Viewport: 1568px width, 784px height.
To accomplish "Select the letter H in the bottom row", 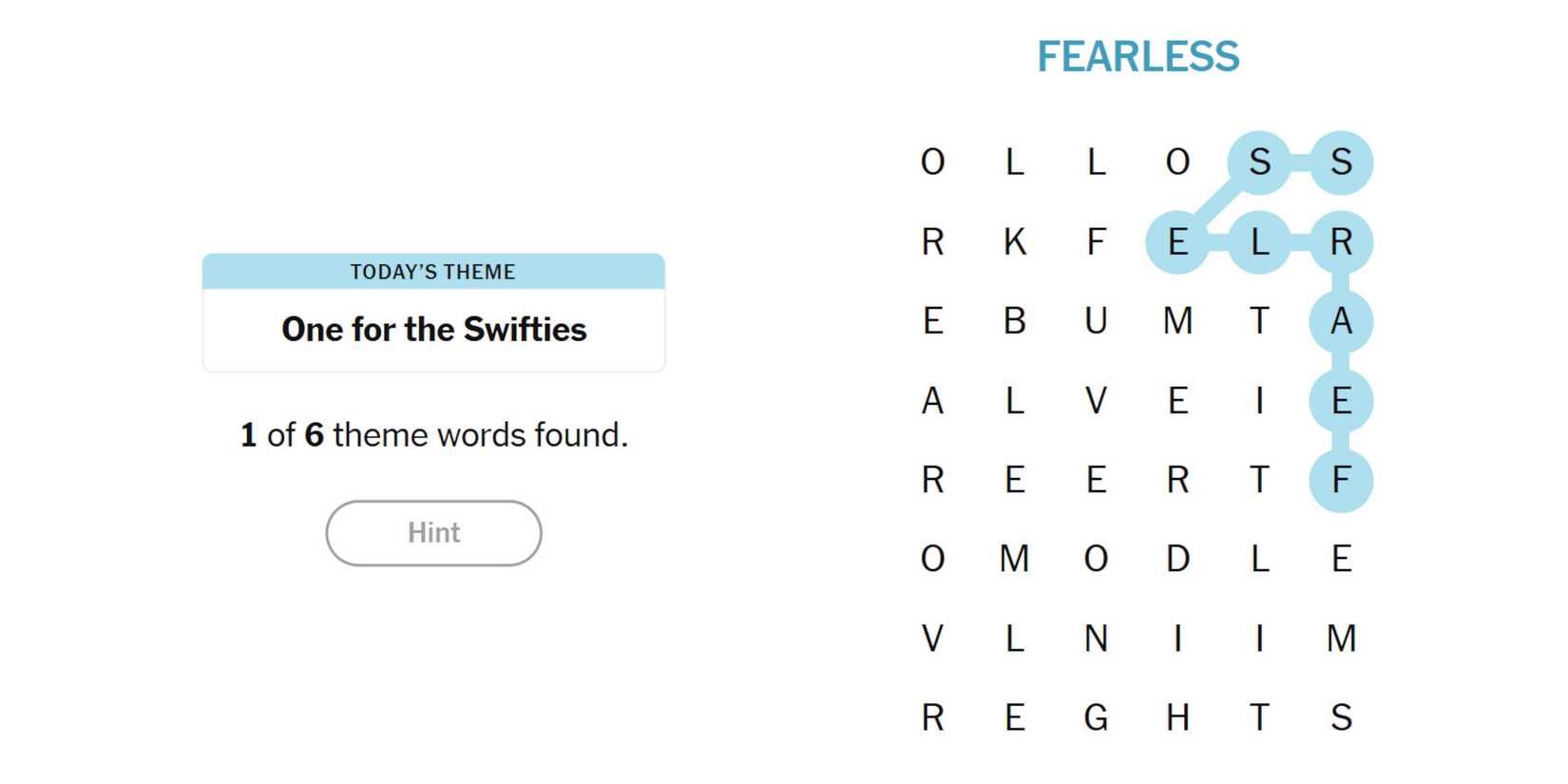I will point(1177,717).
